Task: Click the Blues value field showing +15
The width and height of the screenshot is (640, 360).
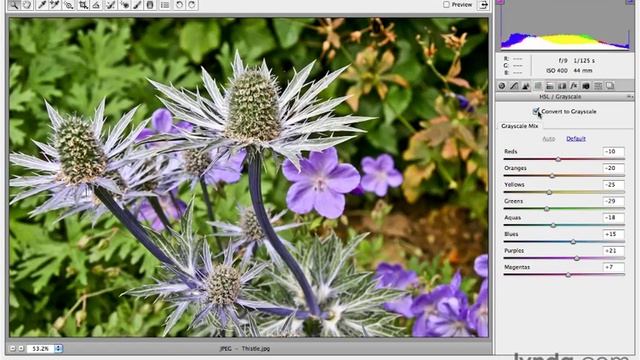Action: tap(613, 234)
